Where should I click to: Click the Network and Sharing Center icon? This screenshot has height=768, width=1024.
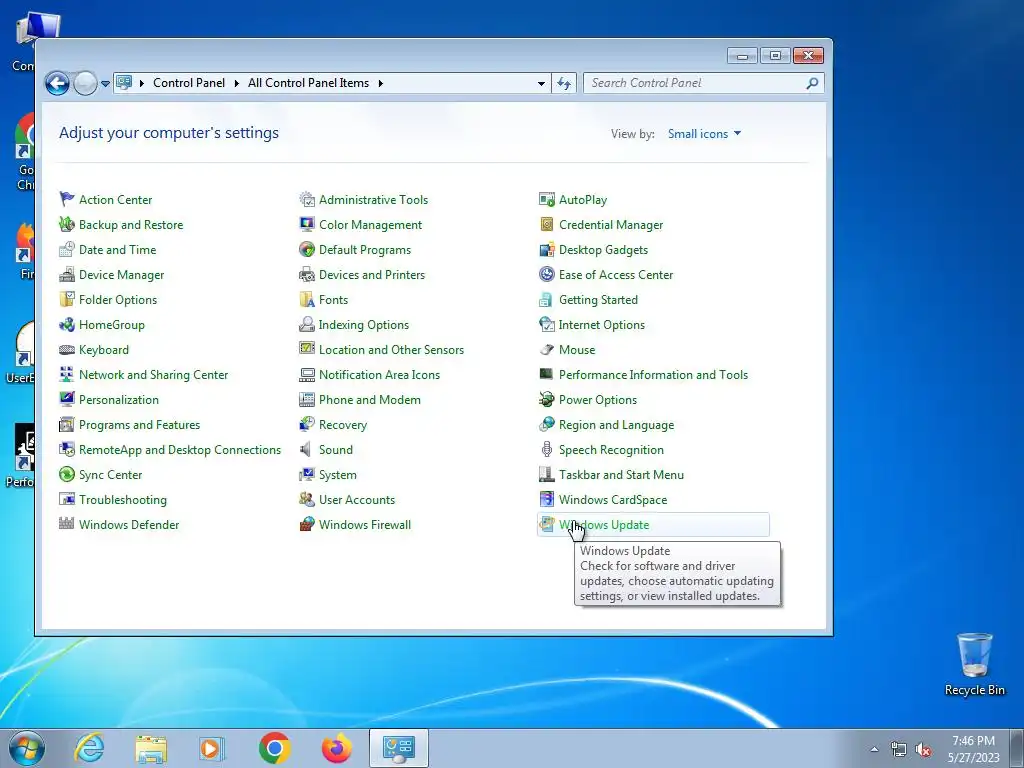pyautogui.click(x=67, y=374)
